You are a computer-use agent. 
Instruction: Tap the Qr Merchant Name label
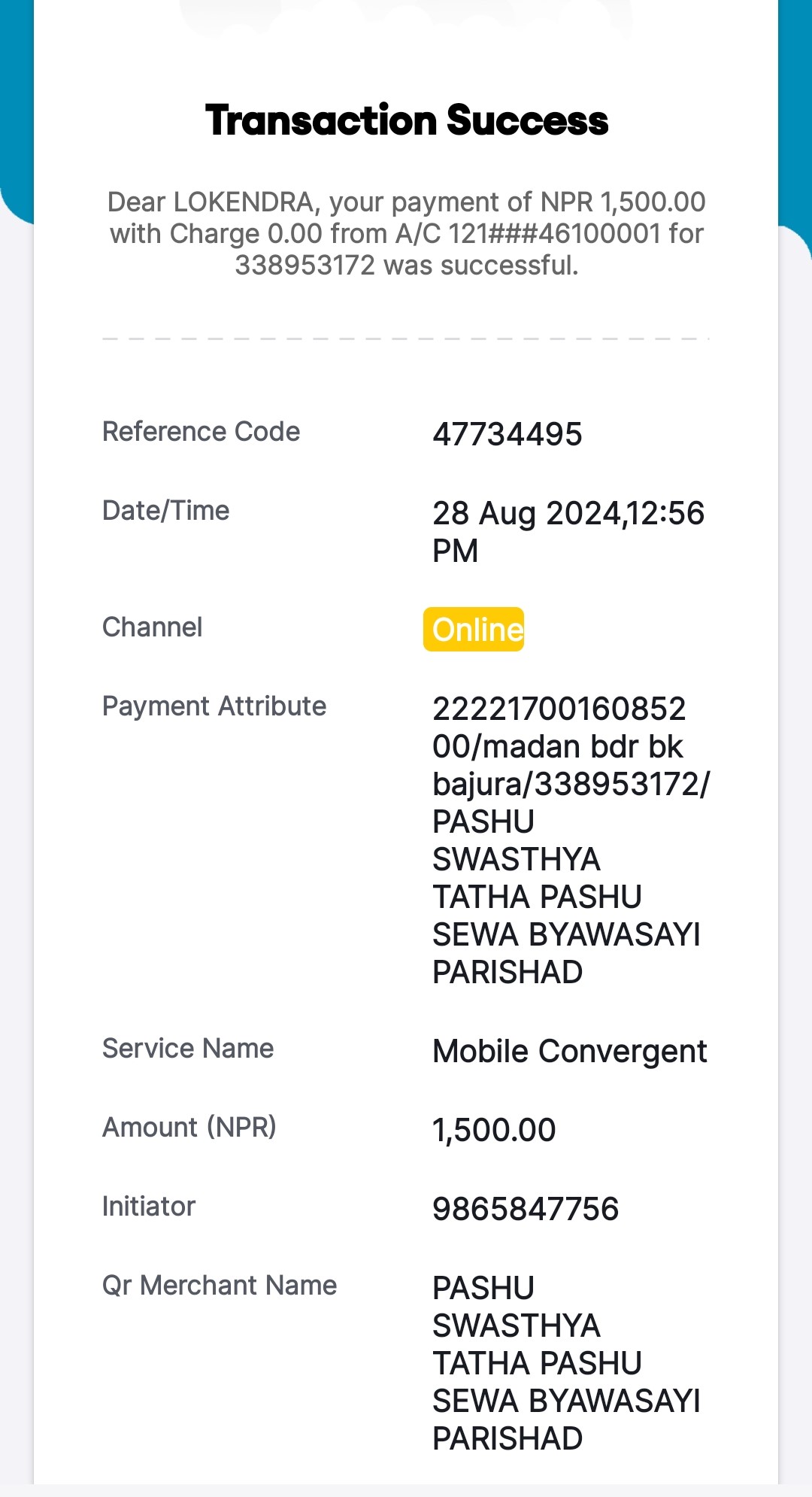tap(220, 1286)
